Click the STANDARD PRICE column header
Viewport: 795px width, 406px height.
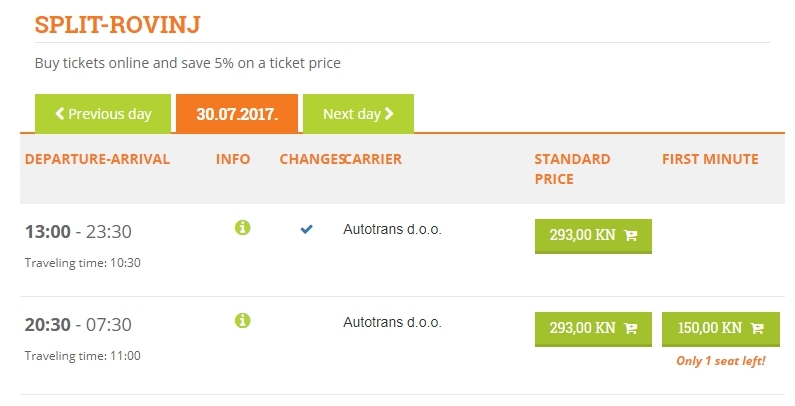572,169
